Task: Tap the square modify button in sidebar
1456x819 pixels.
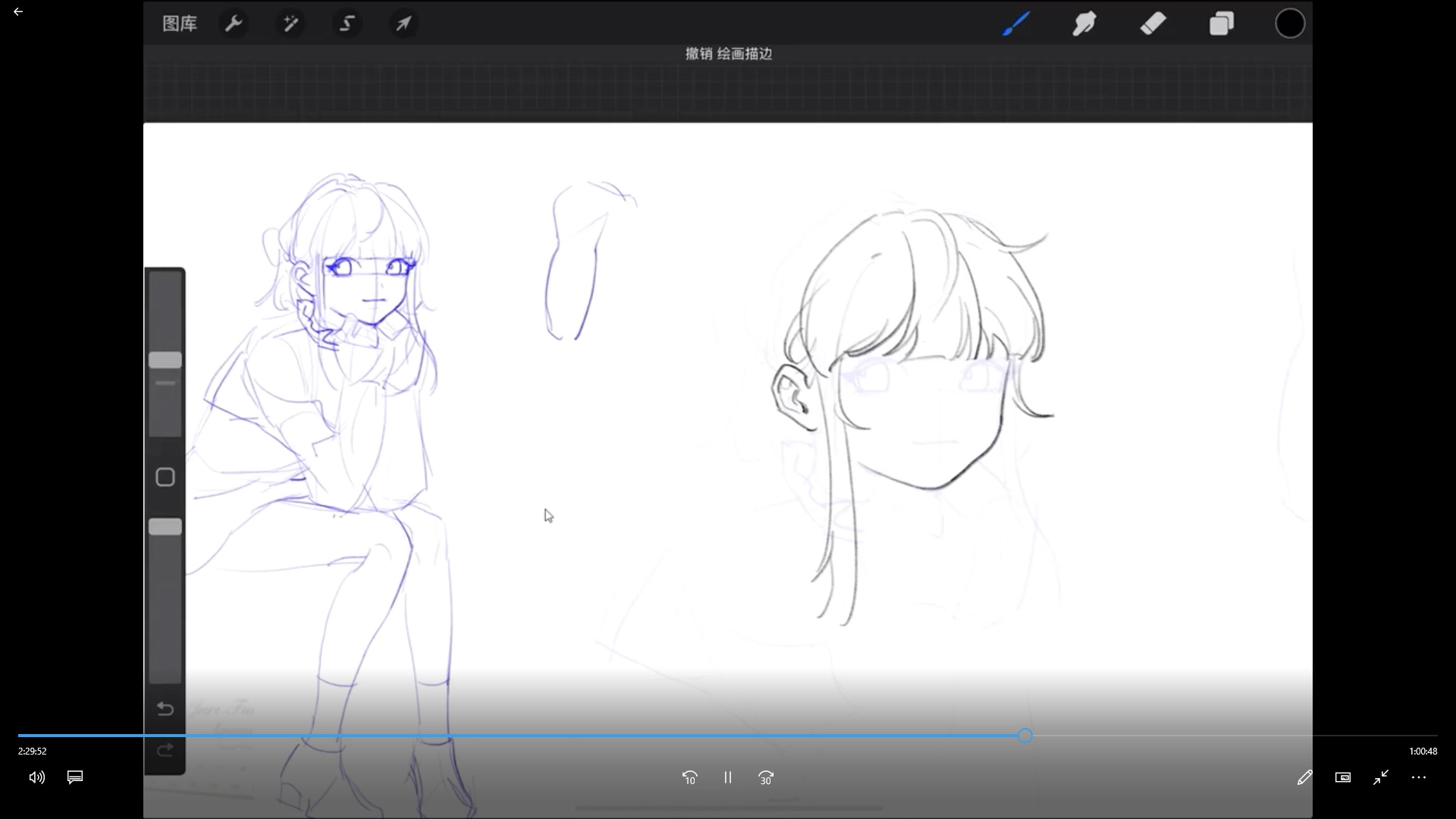Action: [x=165, y=477]
